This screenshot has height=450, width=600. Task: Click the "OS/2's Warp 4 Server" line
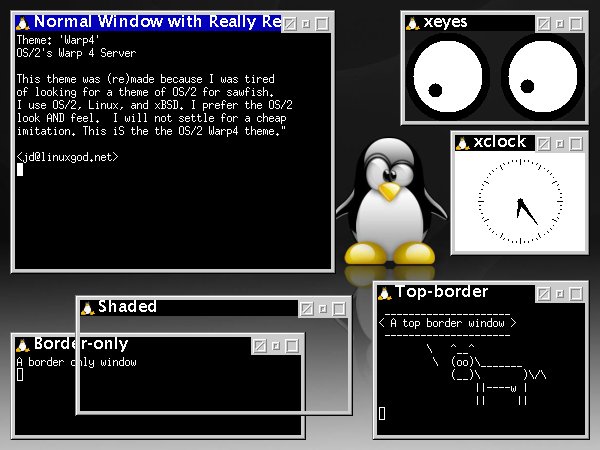pyautogui.click(x=76, y=53)
